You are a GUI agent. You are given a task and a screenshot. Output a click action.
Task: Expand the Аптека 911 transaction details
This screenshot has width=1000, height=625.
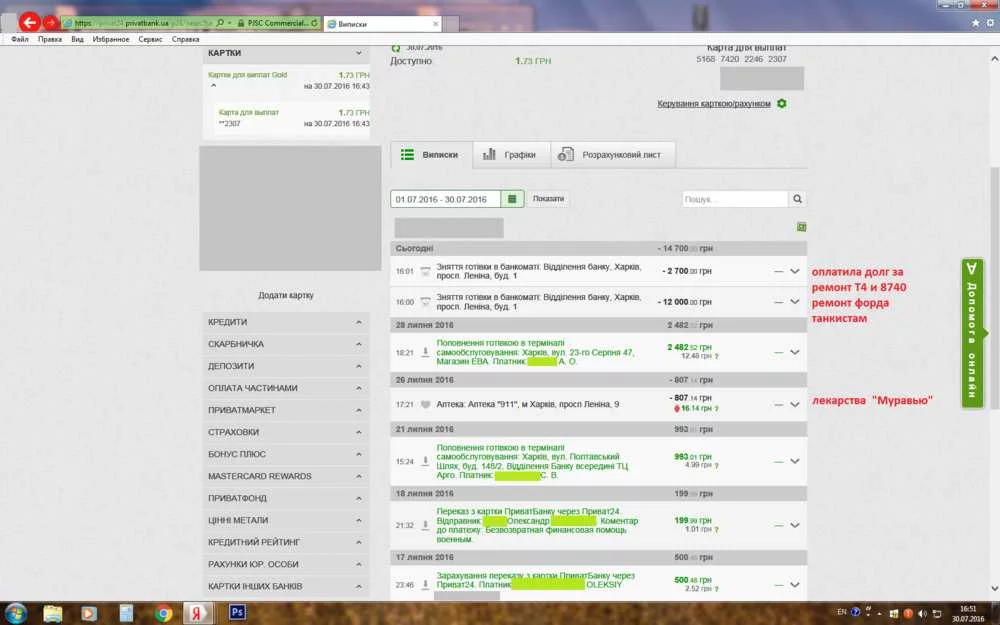point(795,404)
